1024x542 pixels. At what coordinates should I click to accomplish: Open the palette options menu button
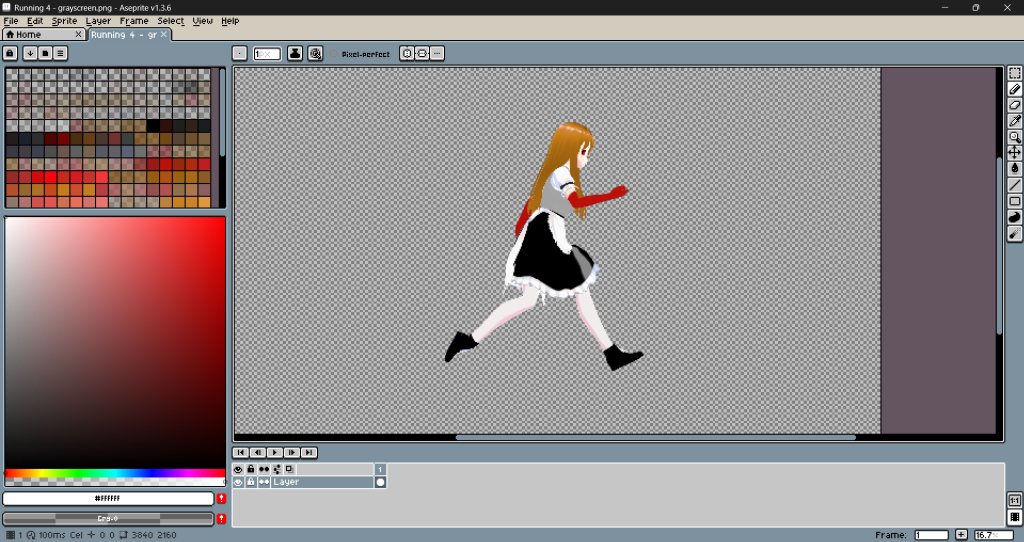click(61, 53)
